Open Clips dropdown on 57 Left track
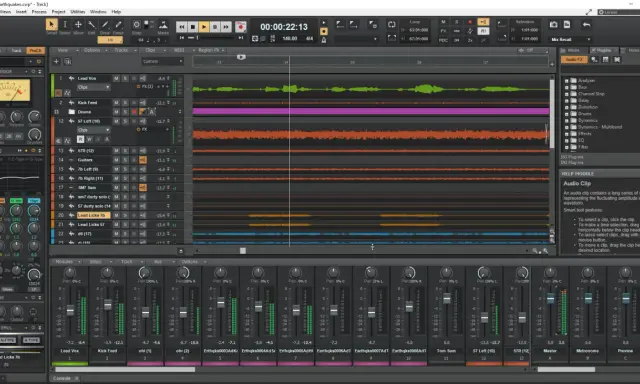Screen dimensions: 640x384 (93, 130)
